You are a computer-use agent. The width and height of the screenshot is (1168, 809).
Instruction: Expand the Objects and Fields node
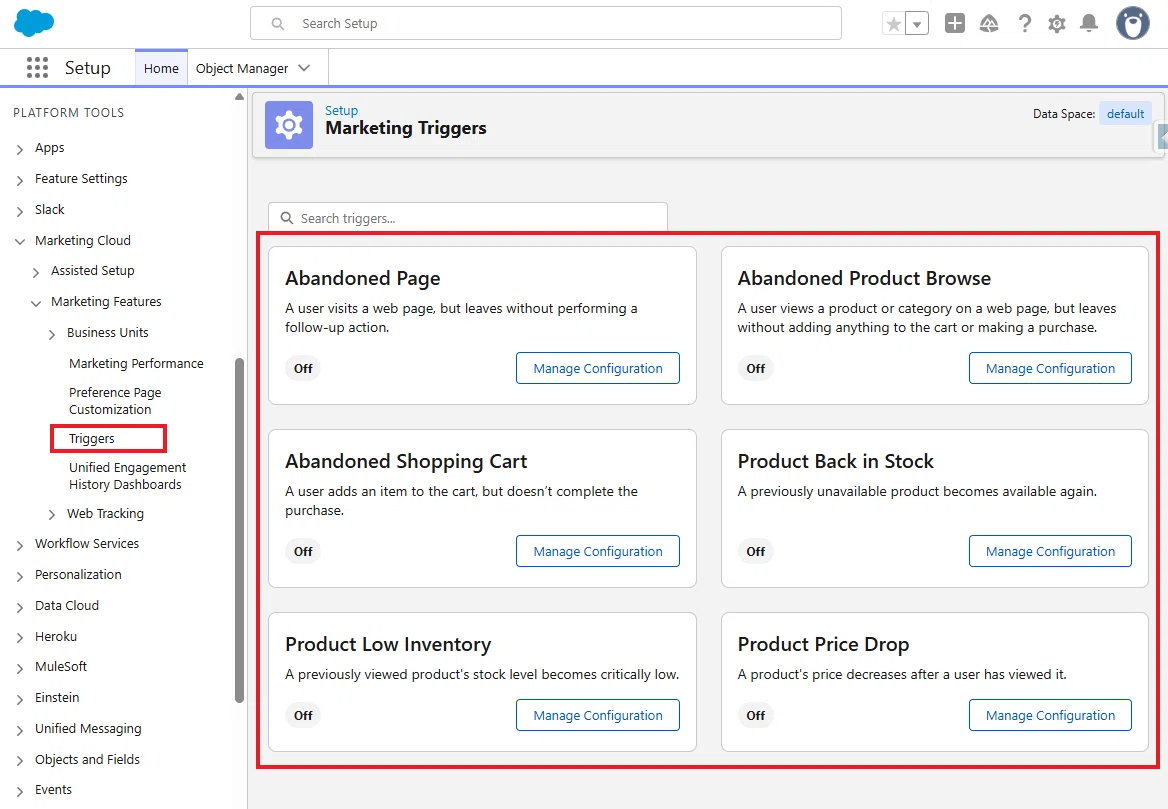20,761
